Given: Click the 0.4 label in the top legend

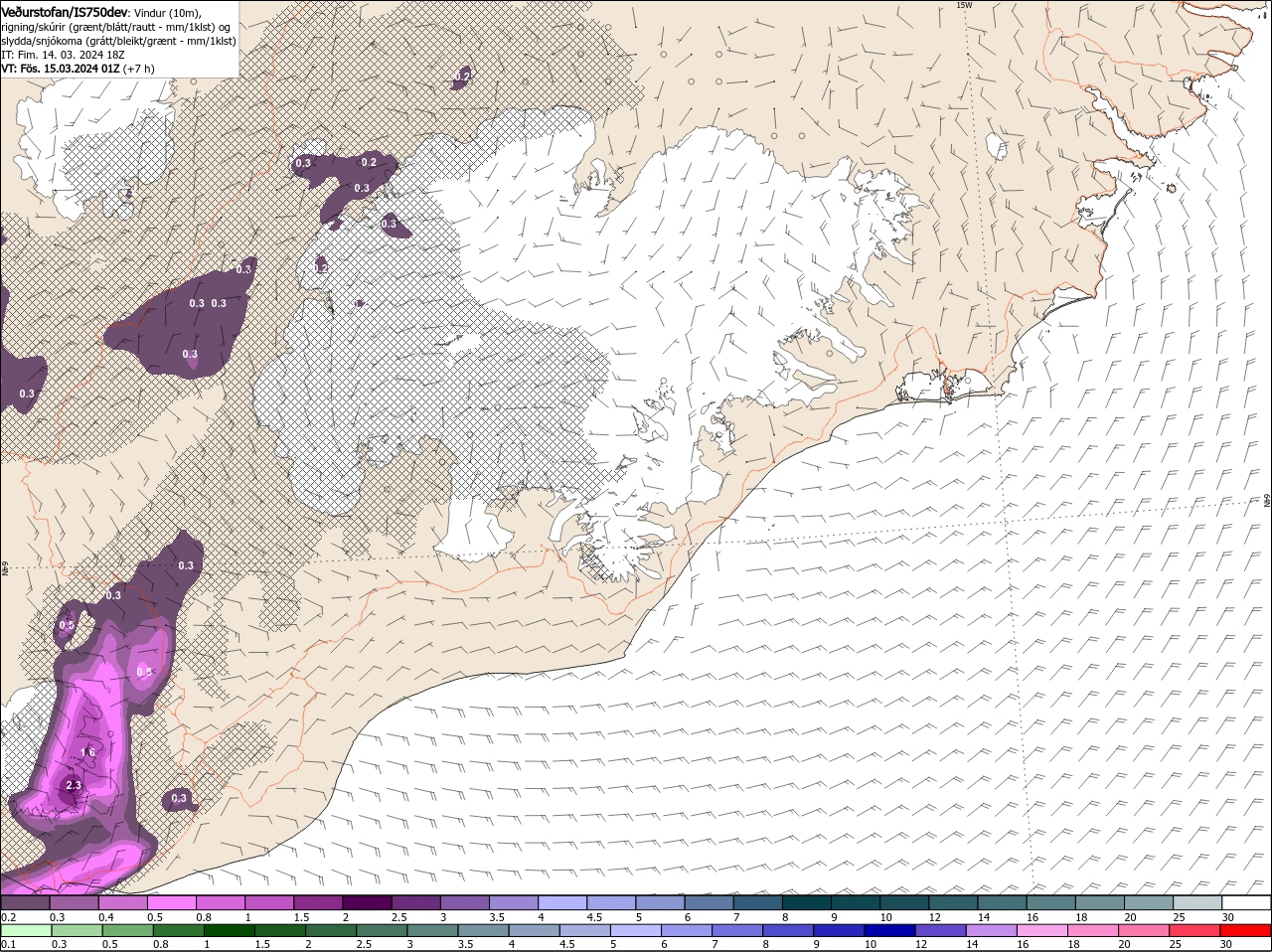Looking at the screenshot, I should click(106, 916).
